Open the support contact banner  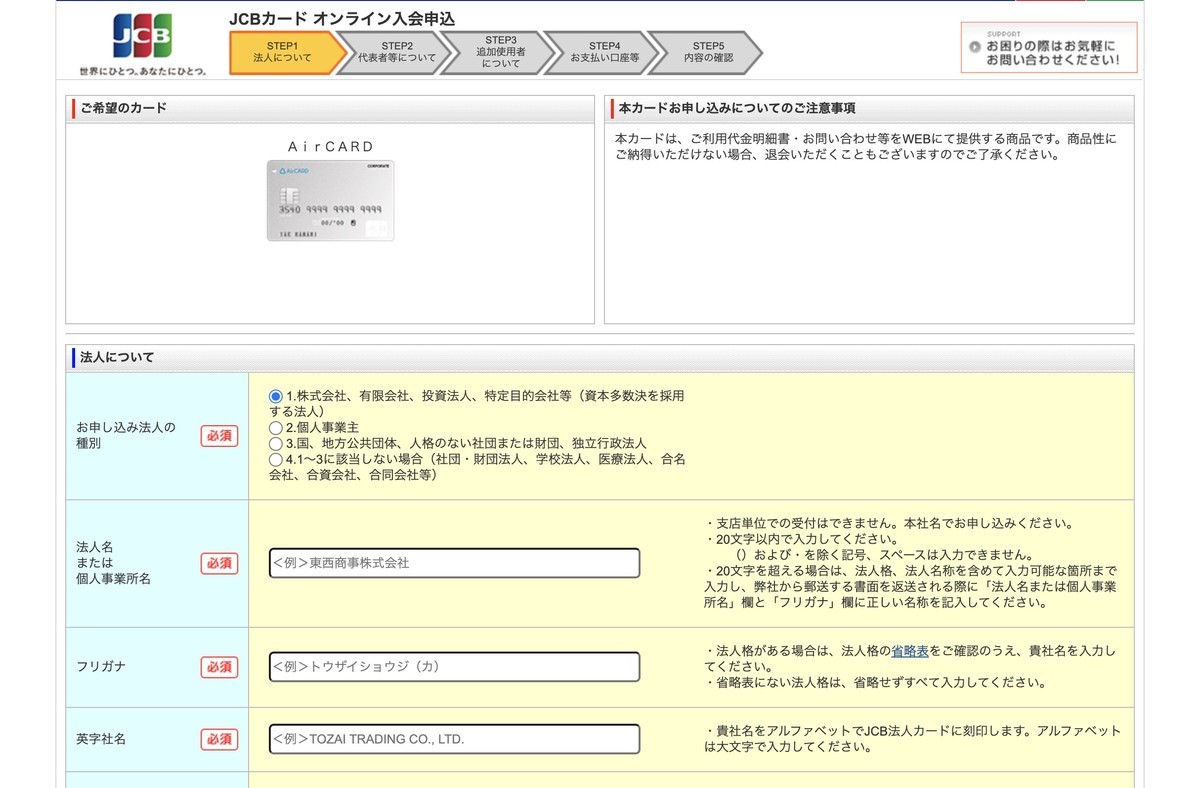tap(1049, 47)
